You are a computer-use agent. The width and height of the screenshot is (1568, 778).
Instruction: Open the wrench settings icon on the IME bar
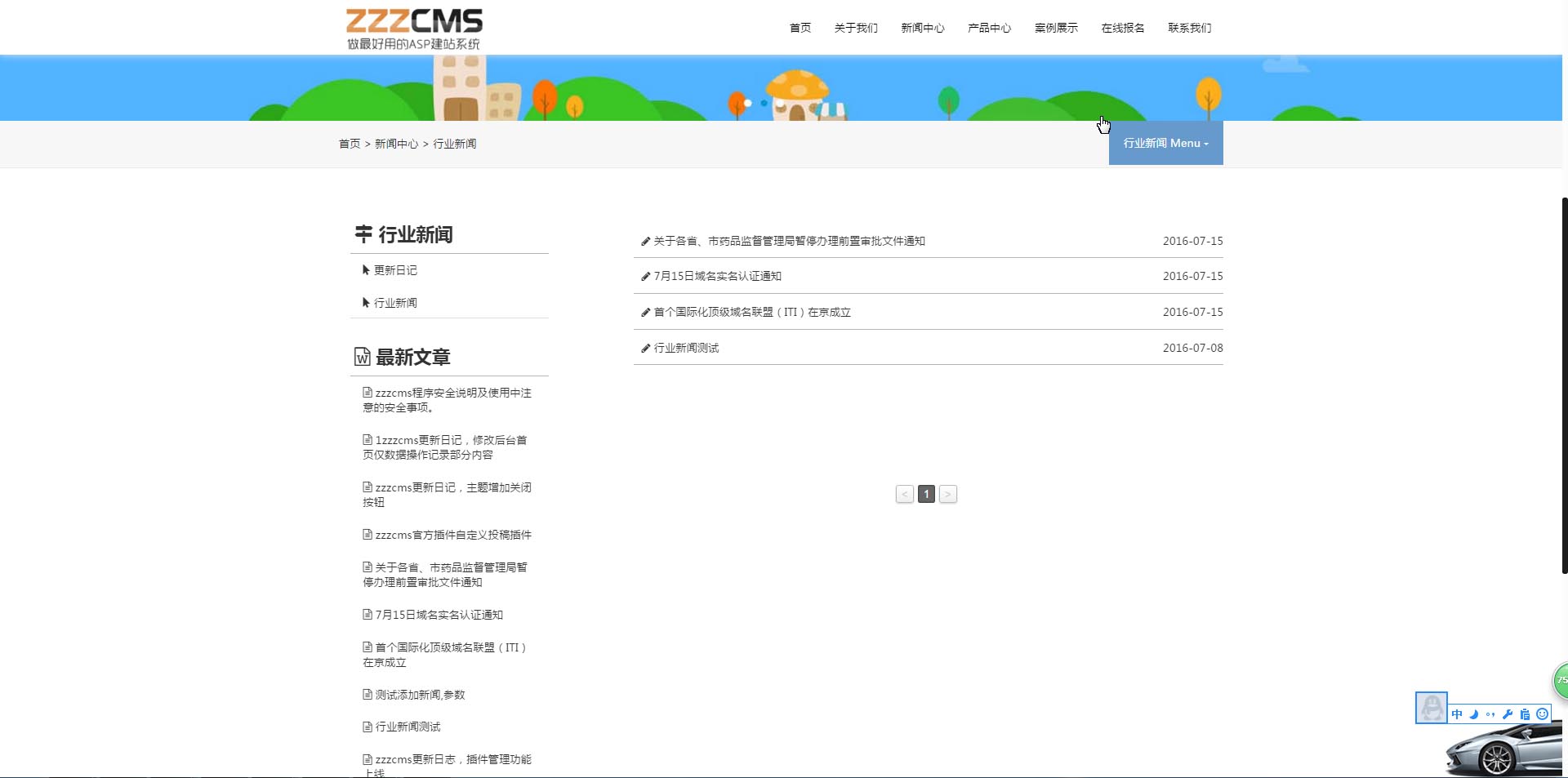(1508, 714)
